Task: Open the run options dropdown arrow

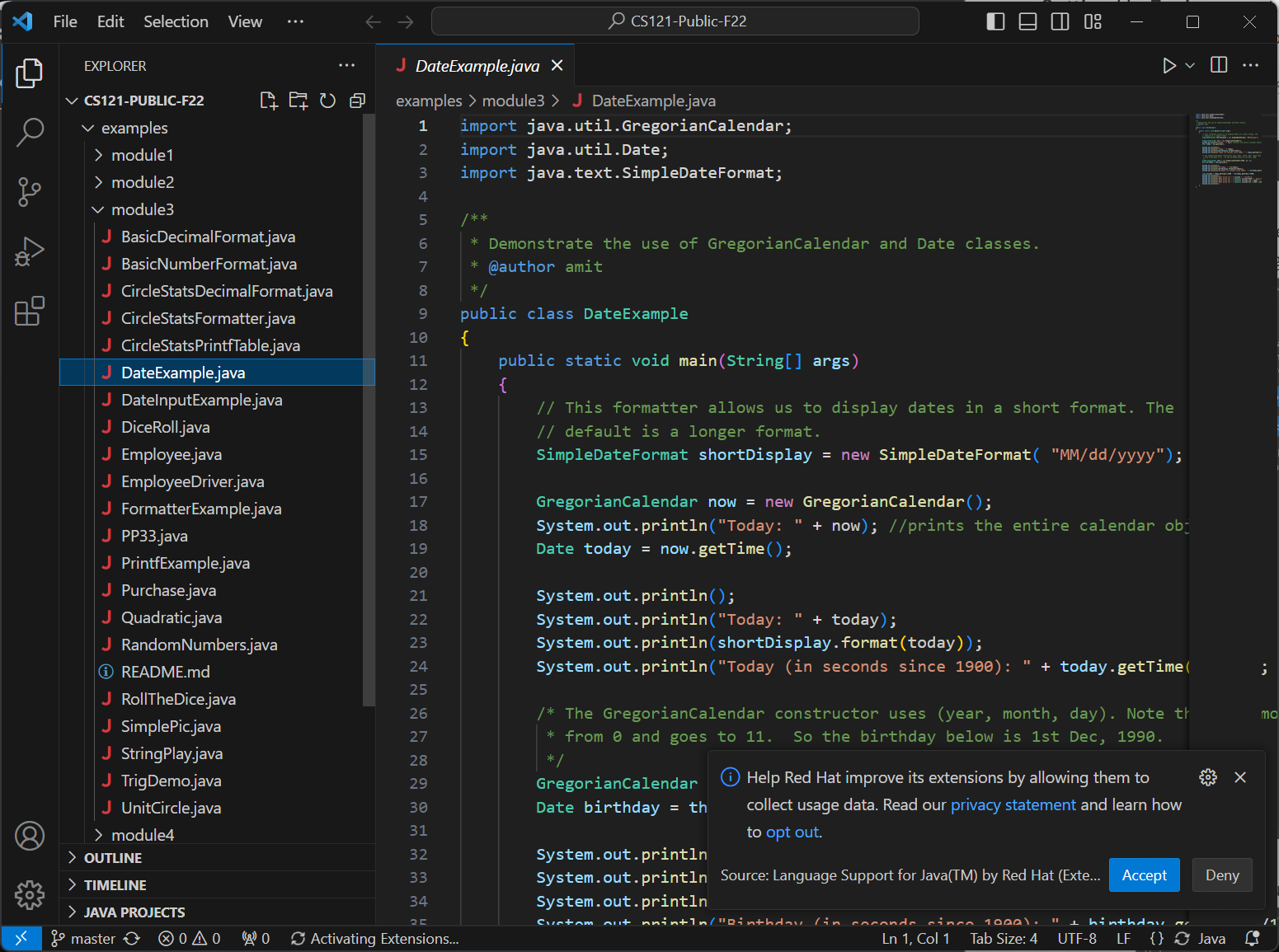Action: click(x=1190, y=66)
